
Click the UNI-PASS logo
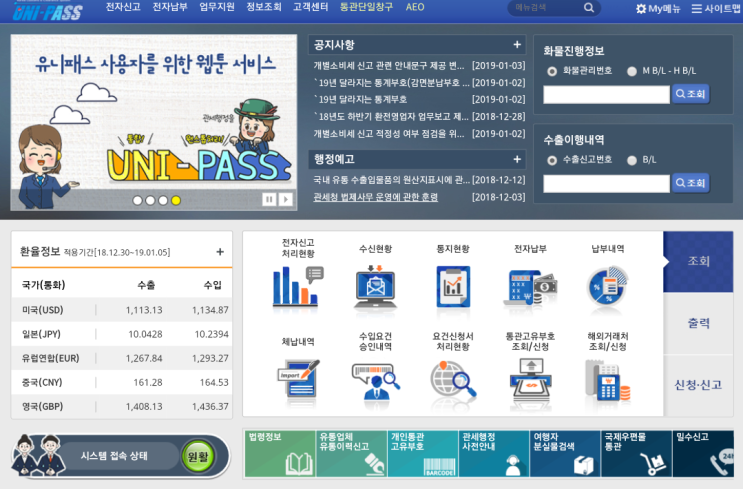pos(47,11)
